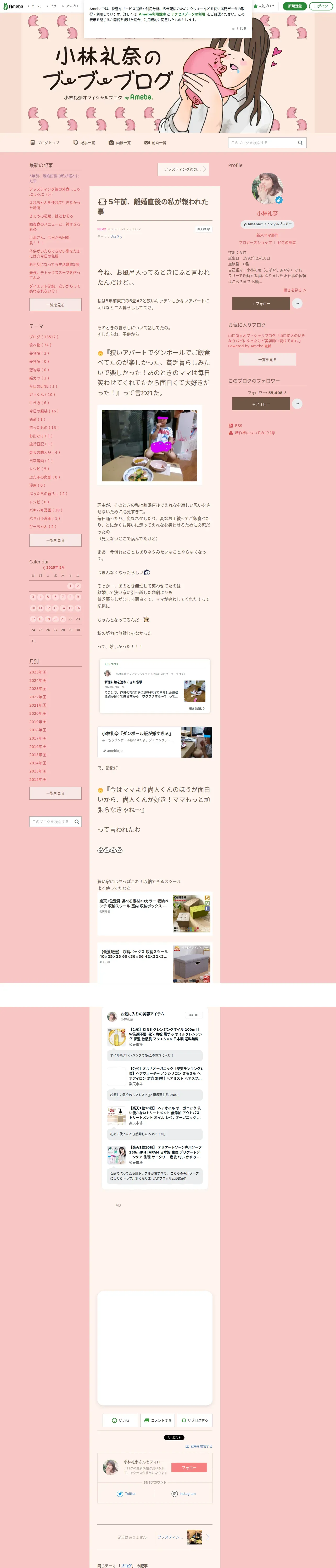Image resolution: width=336 pixels, height=1568 pixels.
Task: Open theme パキパキ漫画 ( 18 )
Action: click(46, 510)
